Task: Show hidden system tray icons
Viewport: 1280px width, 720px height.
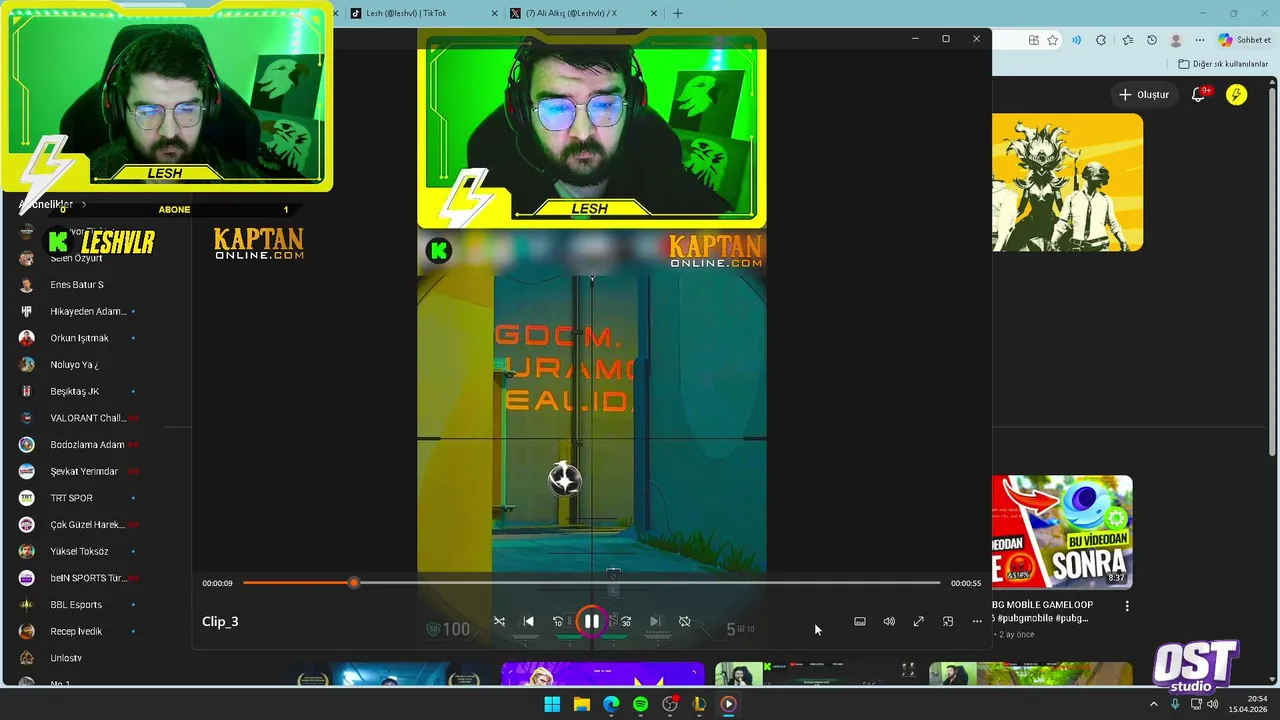Action: pyautogui.click(x=1154, y=704)
